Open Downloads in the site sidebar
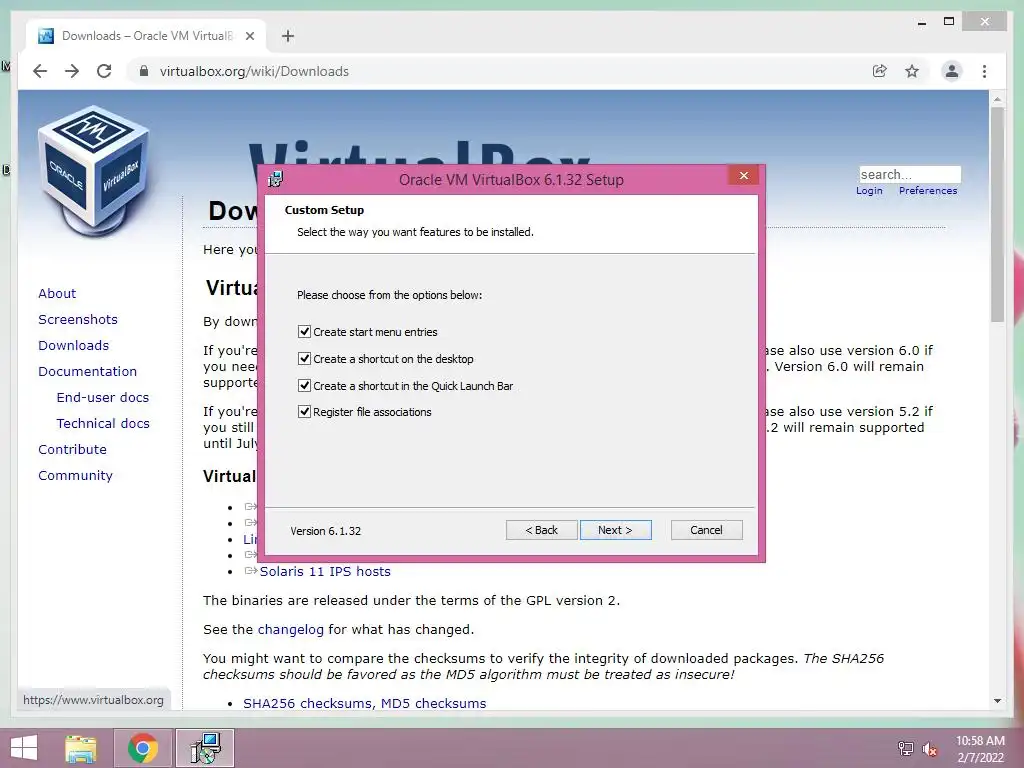Screen dimensions: 1024x768 pos(74,345)
